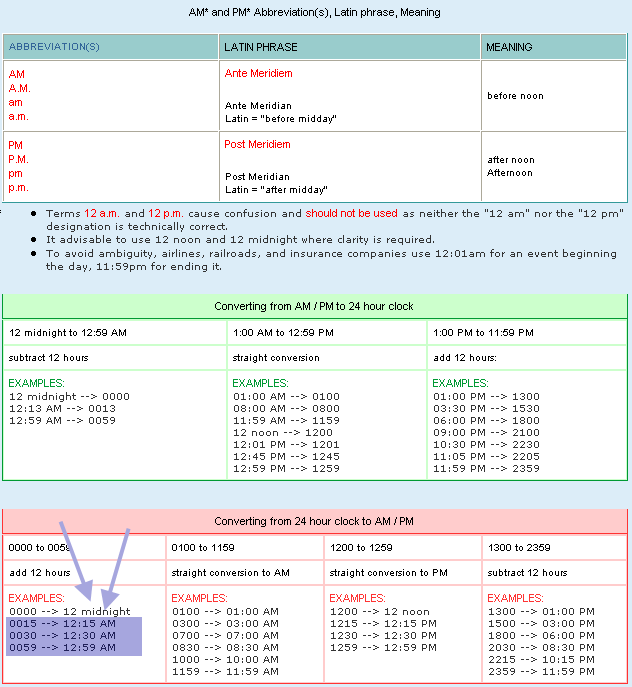Click the '1:00 PM to 11:59 PM' cell
Image resolution: width=632 pixels, height=687 pixels.
527,333
